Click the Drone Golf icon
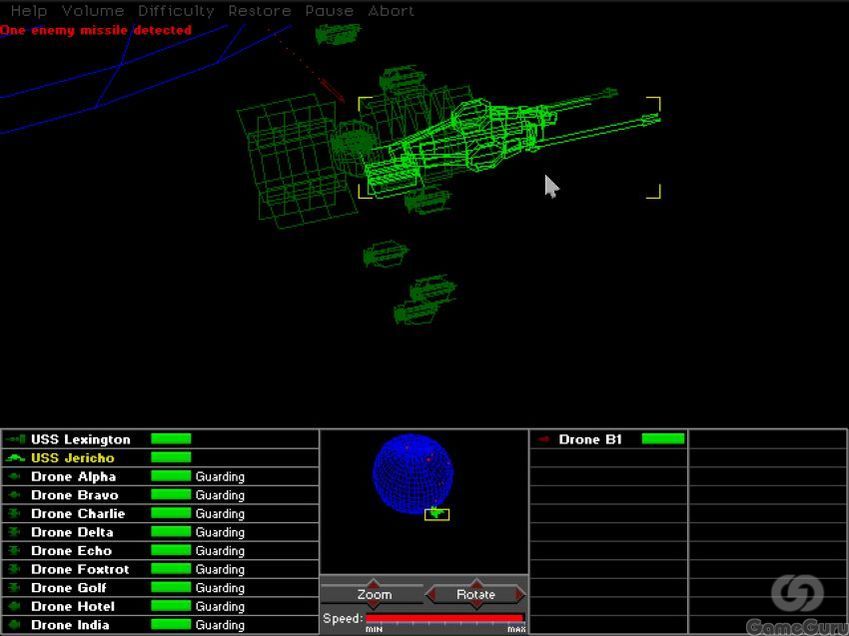 coord(15,587)
